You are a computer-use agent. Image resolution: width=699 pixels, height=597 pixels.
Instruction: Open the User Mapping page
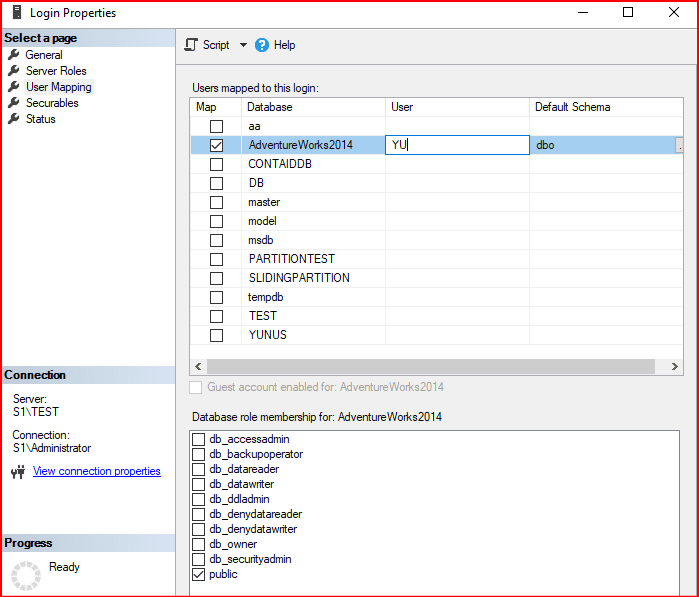click(58, 87)
